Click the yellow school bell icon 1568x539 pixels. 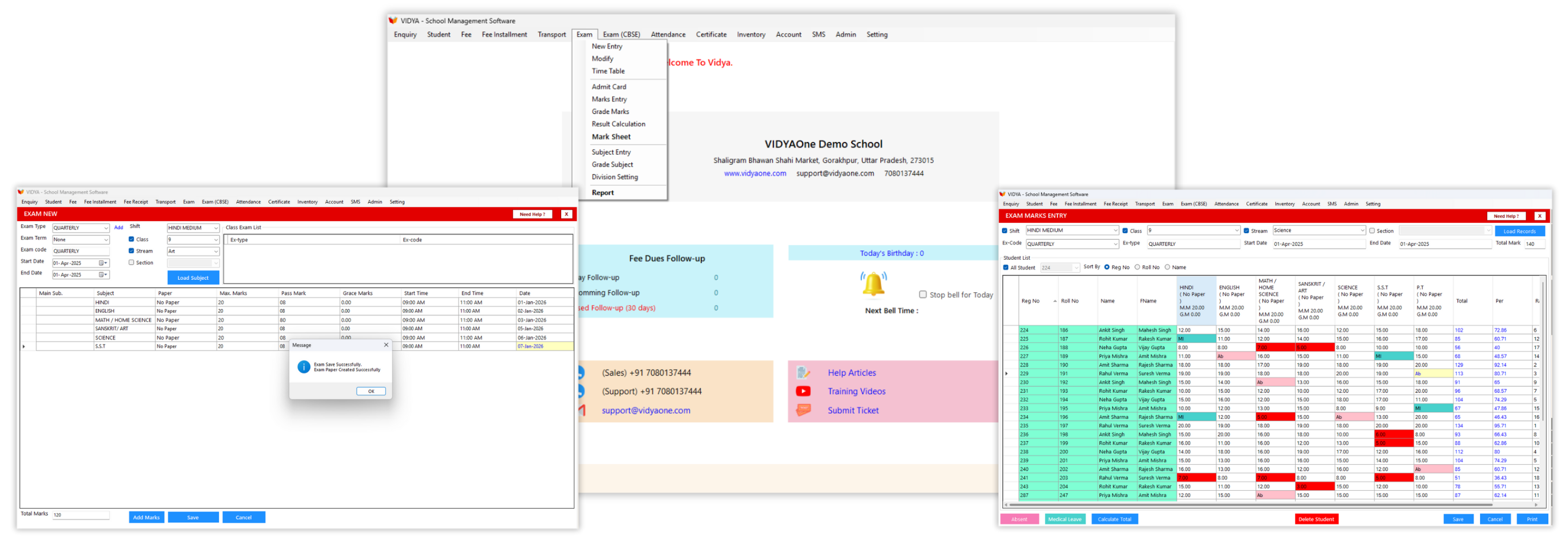873,284
